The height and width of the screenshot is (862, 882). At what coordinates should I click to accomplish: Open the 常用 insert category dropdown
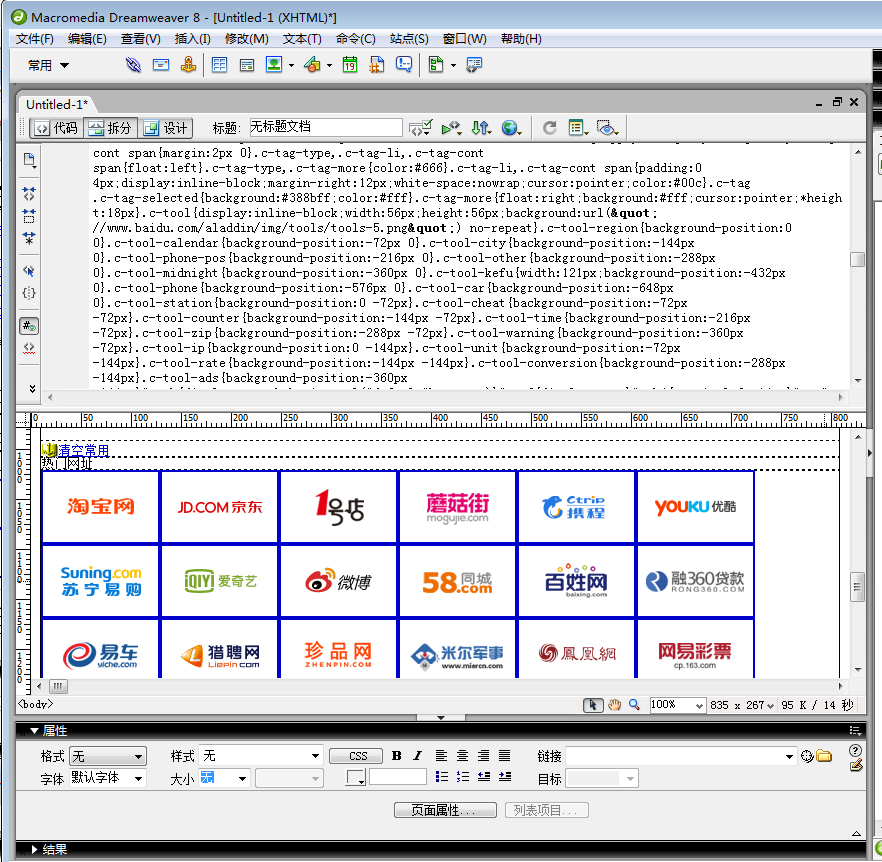pos(48,65)
